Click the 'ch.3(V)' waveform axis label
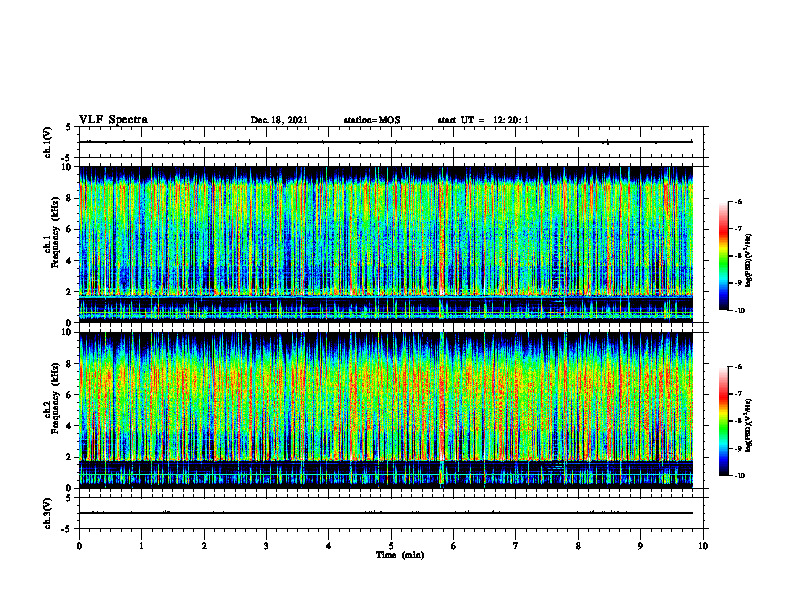Image resolution: width=792 pixels, height=612 pixels. coord(47,513)
